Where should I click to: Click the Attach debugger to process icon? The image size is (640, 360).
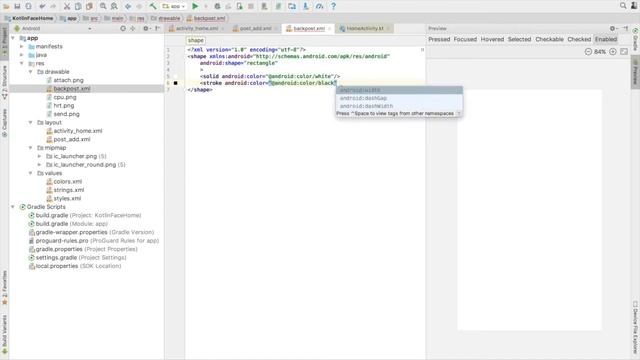click(240, 6)
